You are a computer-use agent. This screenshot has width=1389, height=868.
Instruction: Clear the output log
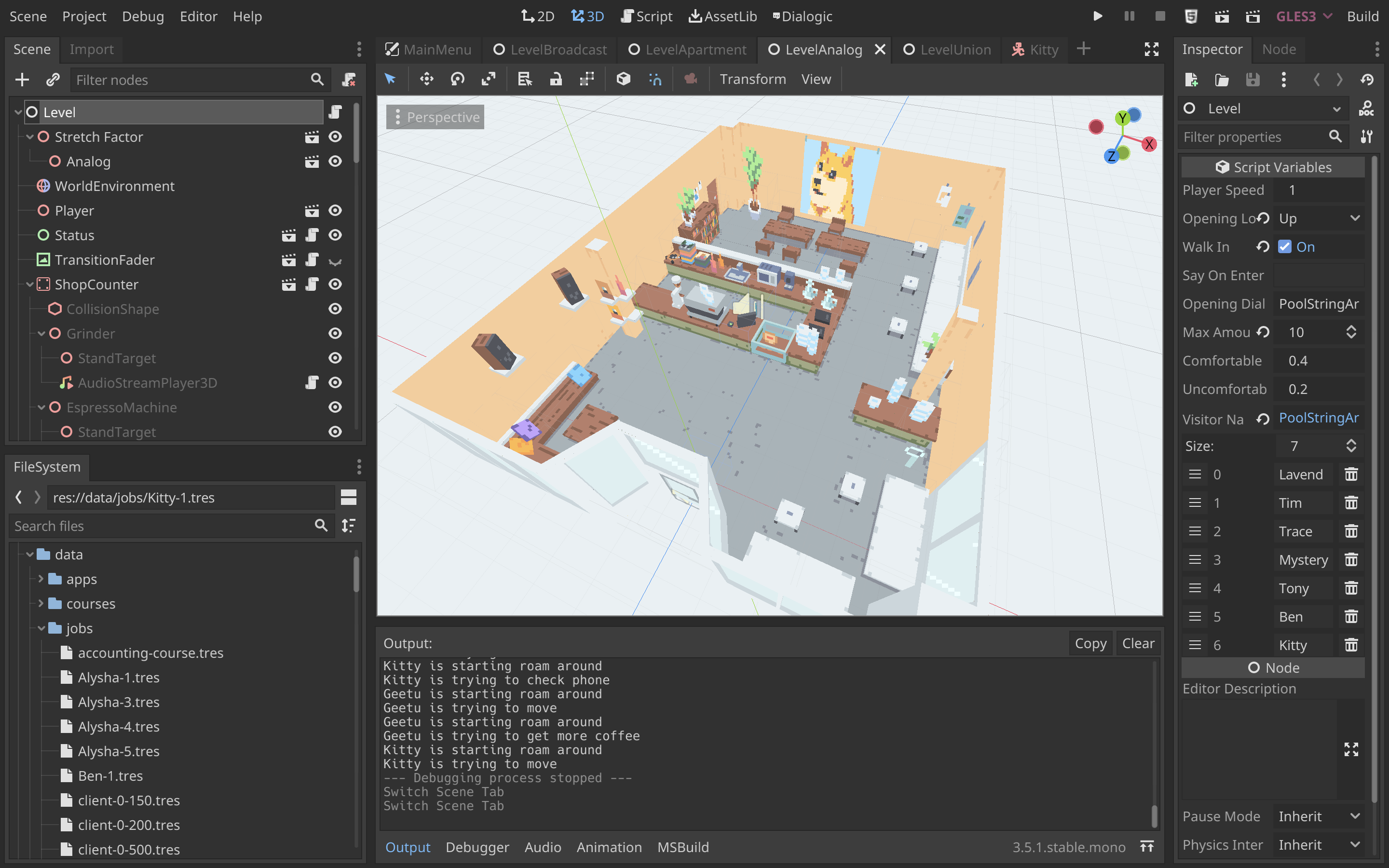tap(1138, 644)
